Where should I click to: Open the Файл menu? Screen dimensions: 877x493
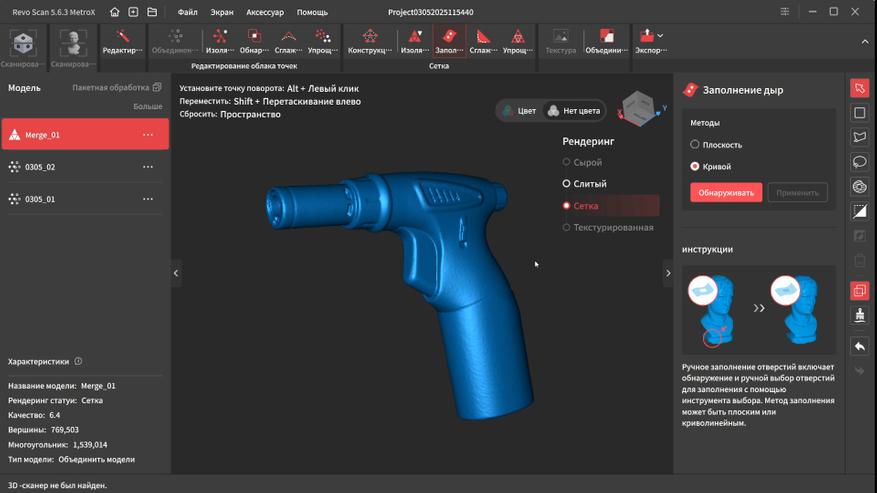[x=187, y=12]
